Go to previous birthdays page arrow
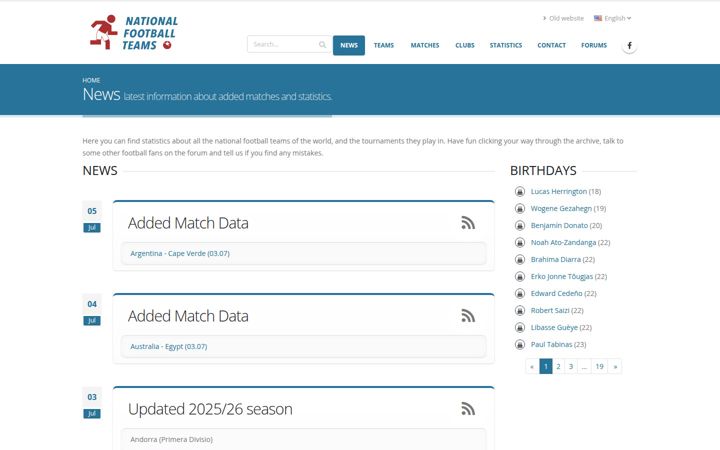The width and height of the screenshot is (720, 450). click(532, 366)
